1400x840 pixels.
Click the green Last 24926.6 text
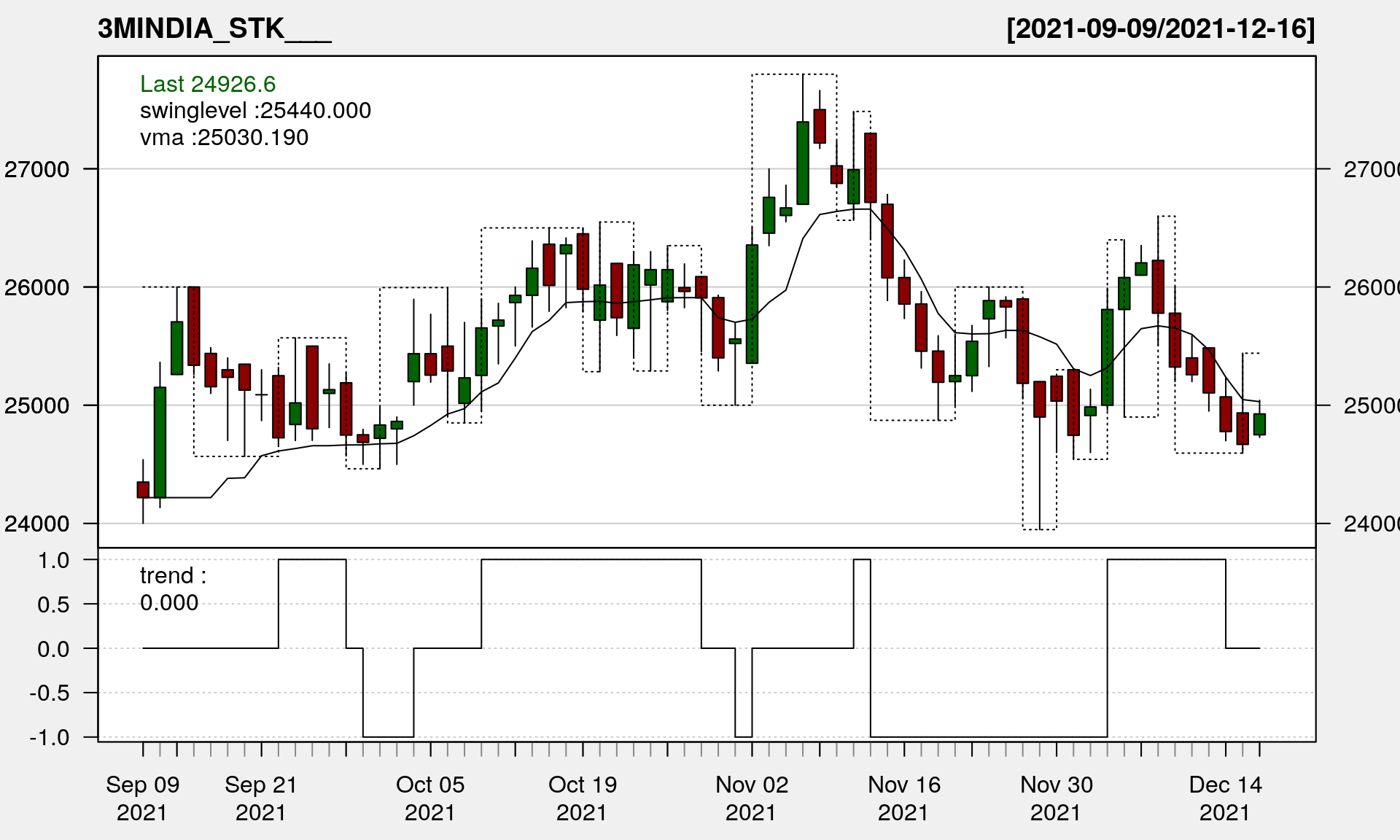pos(208,84)
